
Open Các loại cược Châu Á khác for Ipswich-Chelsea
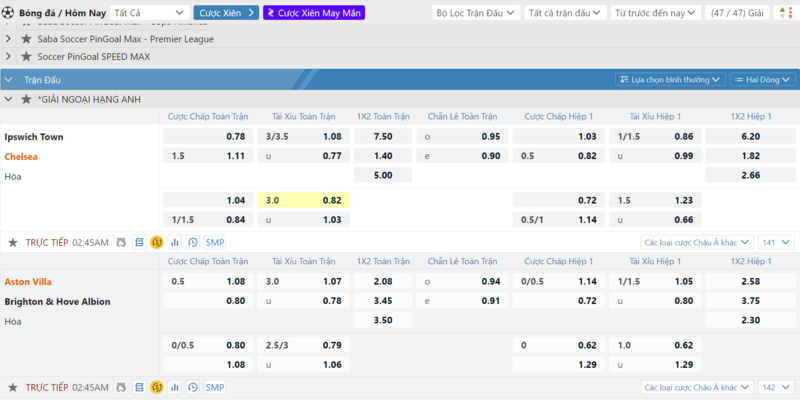pyautogui.click(x=696, y=243)
